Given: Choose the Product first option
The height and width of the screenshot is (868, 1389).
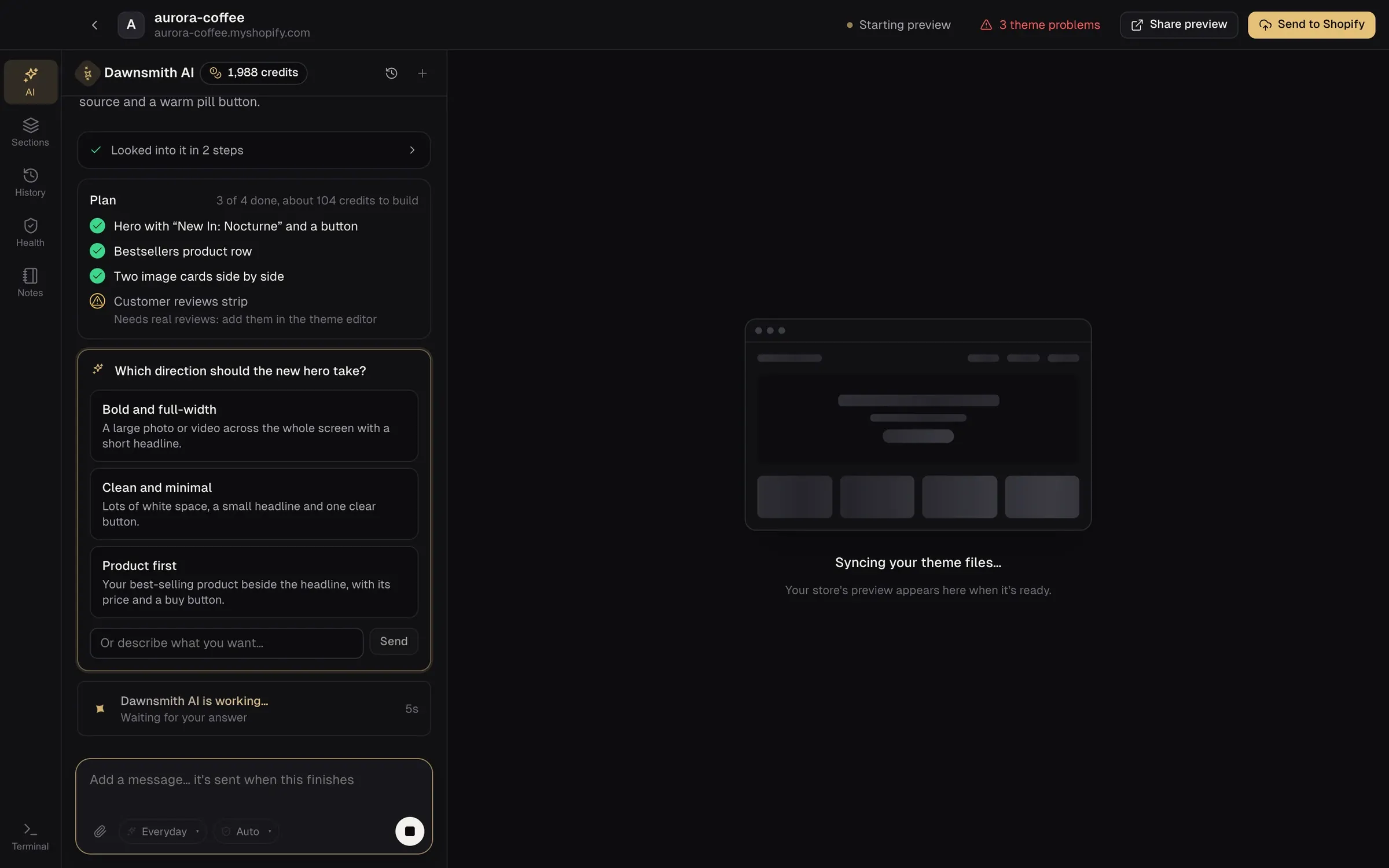Looking at the screenshot, I should [253, 582].
